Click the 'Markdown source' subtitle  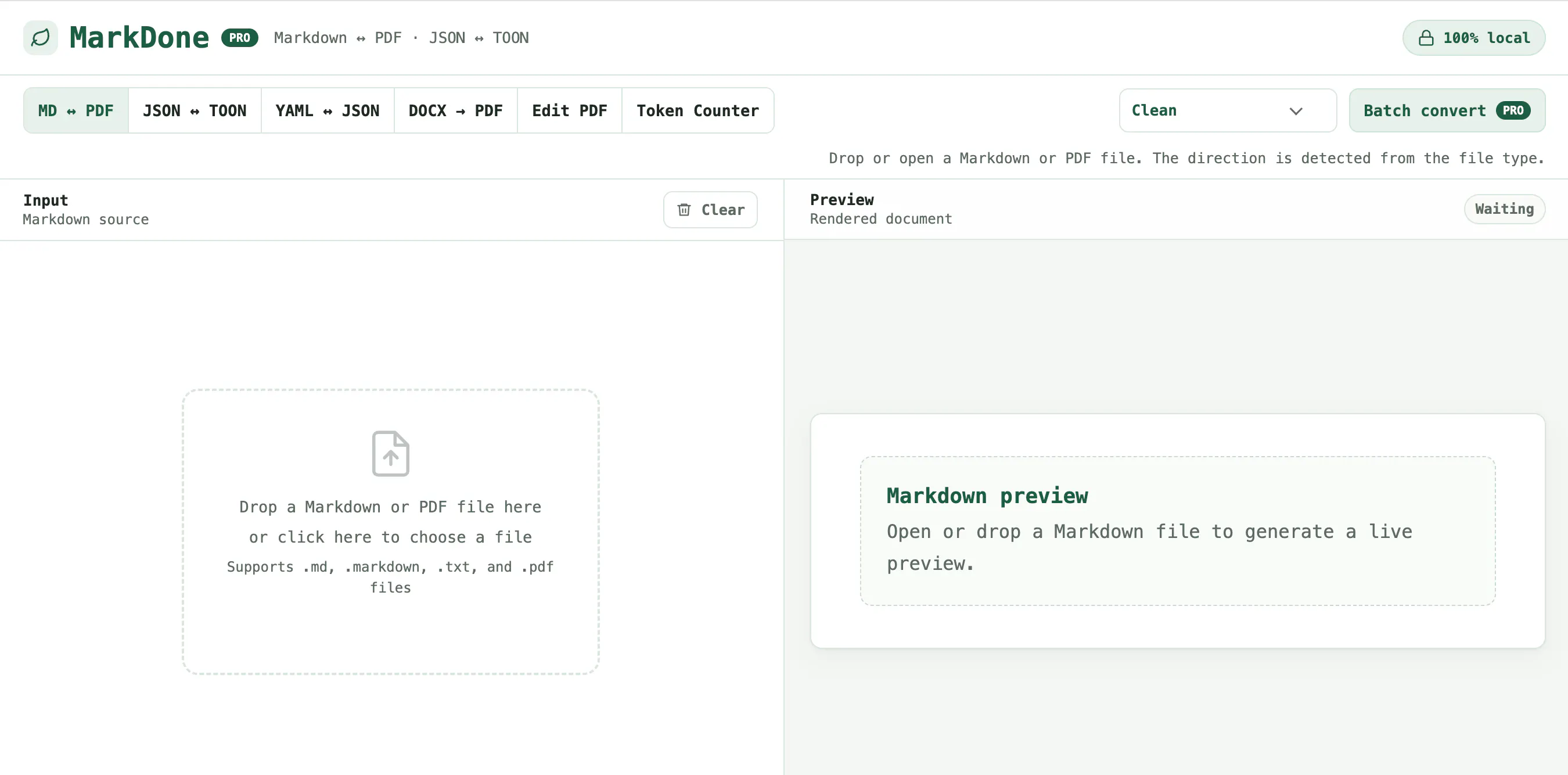pyautogui.click(x=86, y=219)
